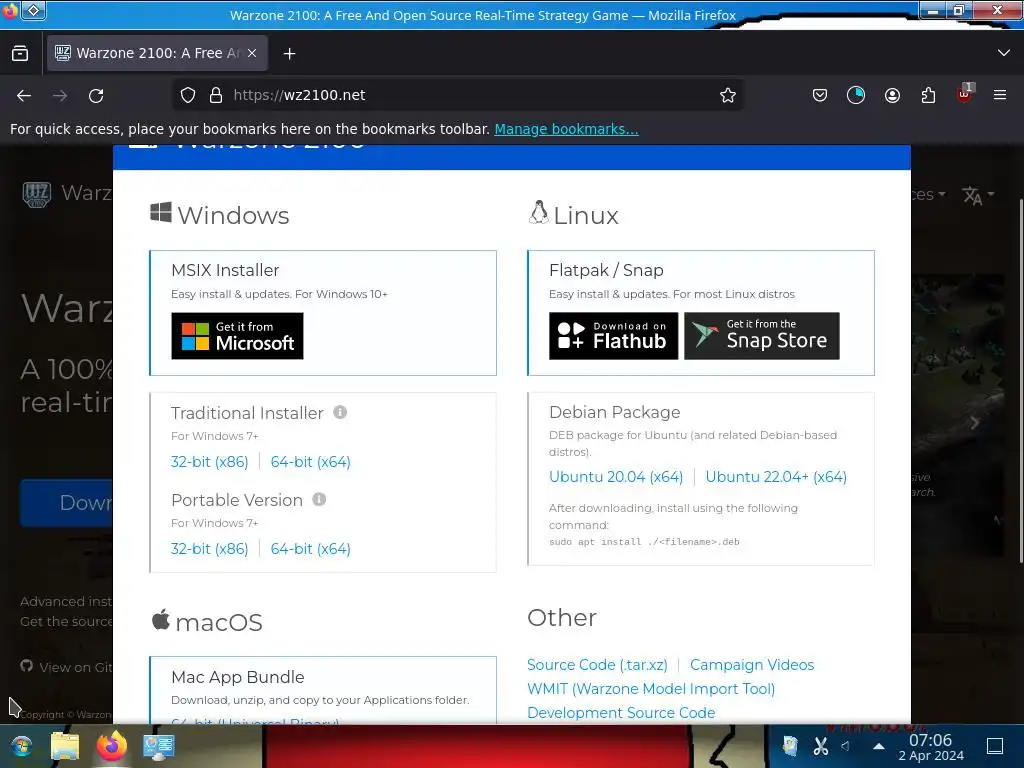Open the Firefox View icon

coord(20,53)
